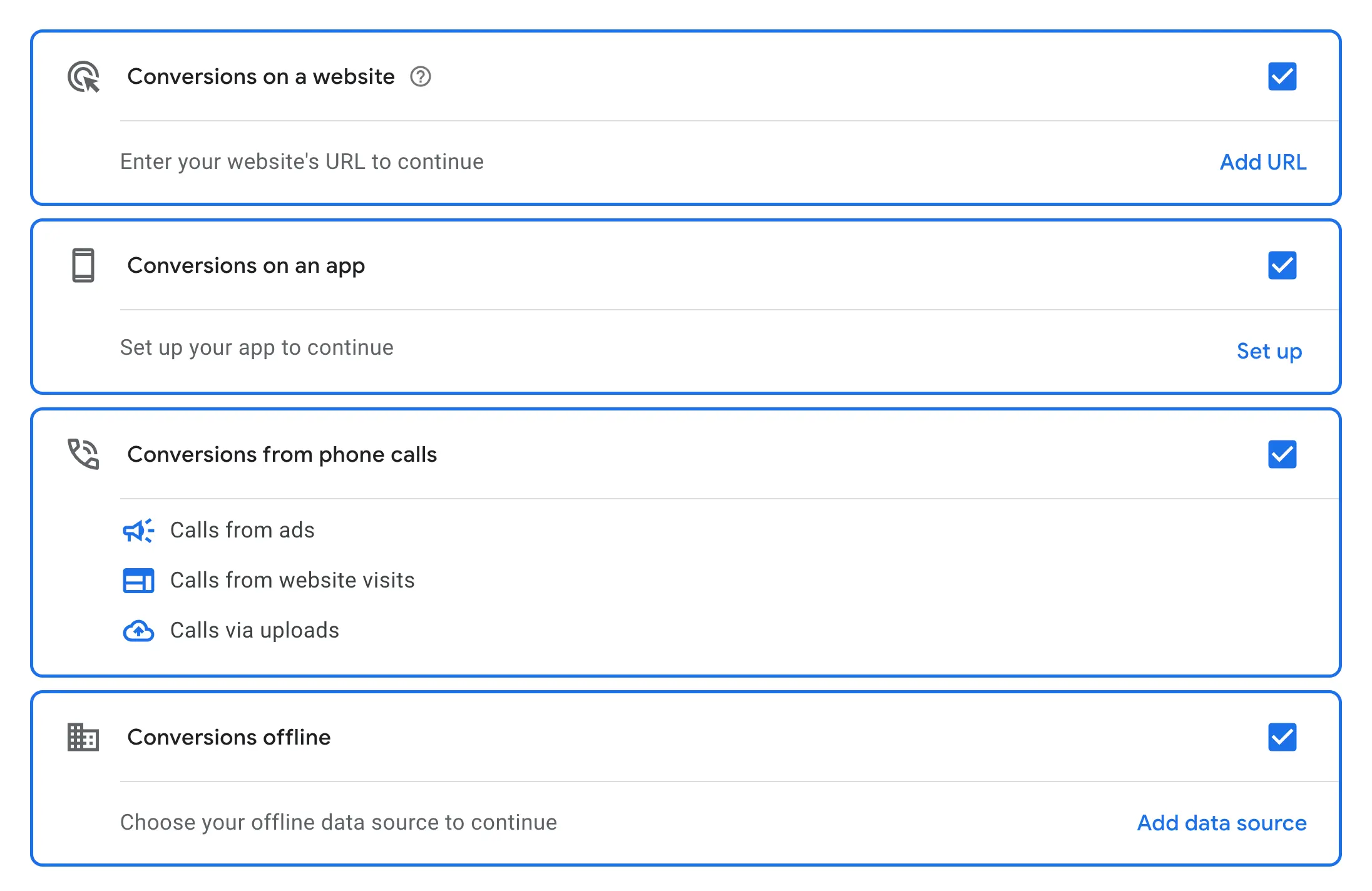Click the offline conversions building icon

coord(83,737)
